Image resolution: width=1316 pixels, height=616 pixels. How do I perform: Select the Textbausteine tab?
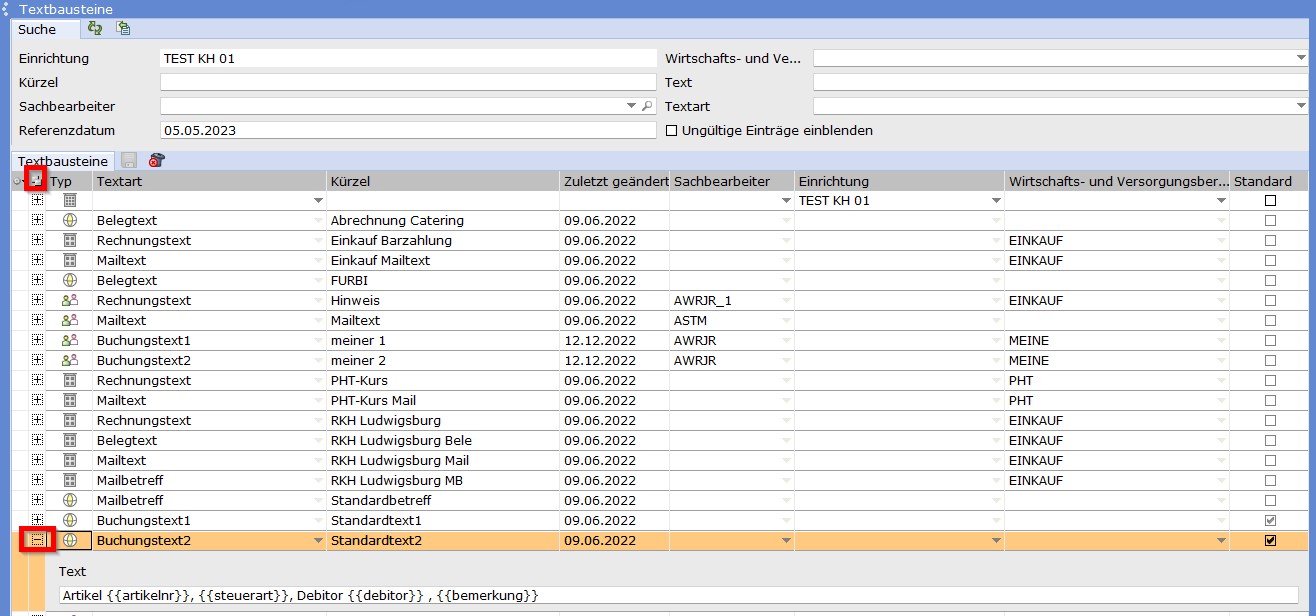63,161
